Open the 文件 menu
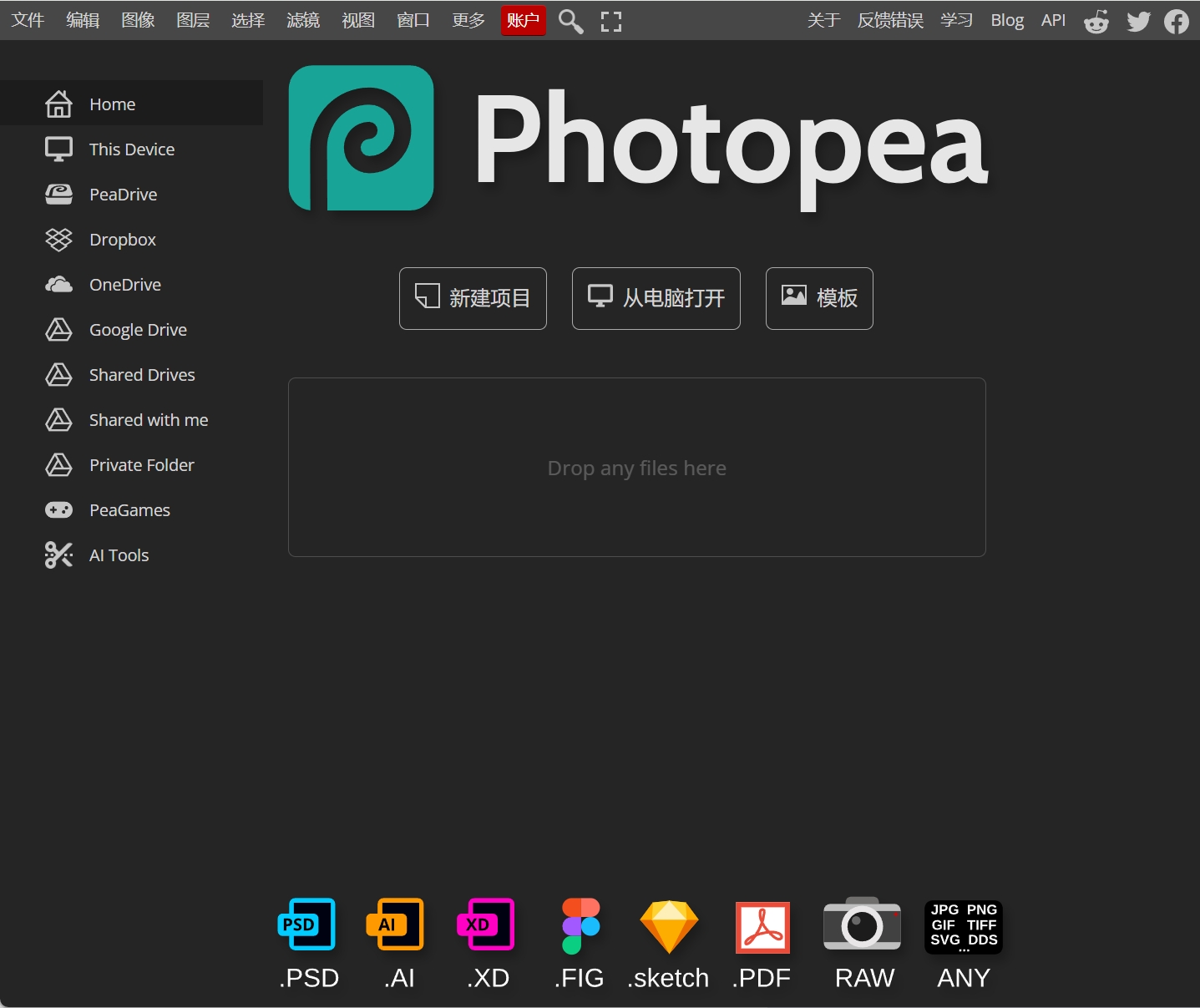The width and height of the screenshot is (1200, 1008). (x=28, y=20)
